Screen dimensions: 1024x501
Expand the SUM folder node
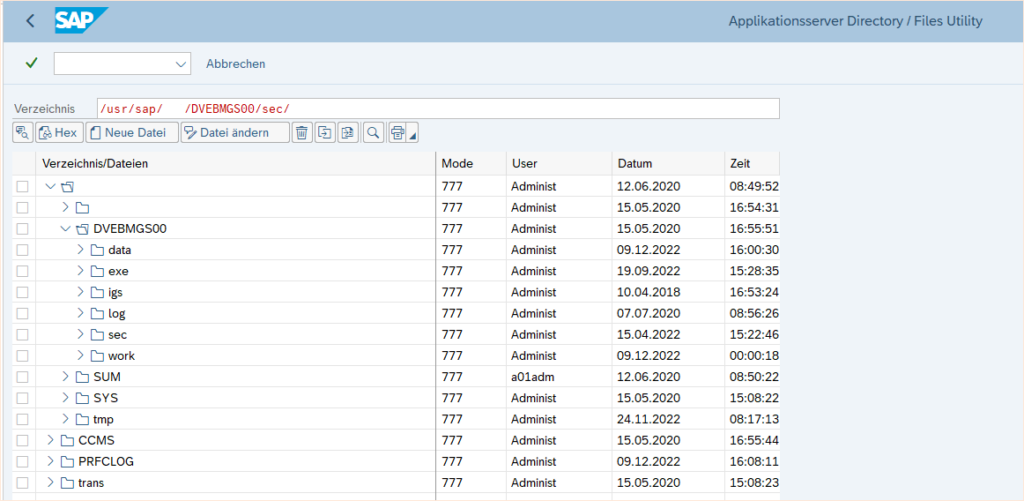pyautogui.click(x=65, y=377)
